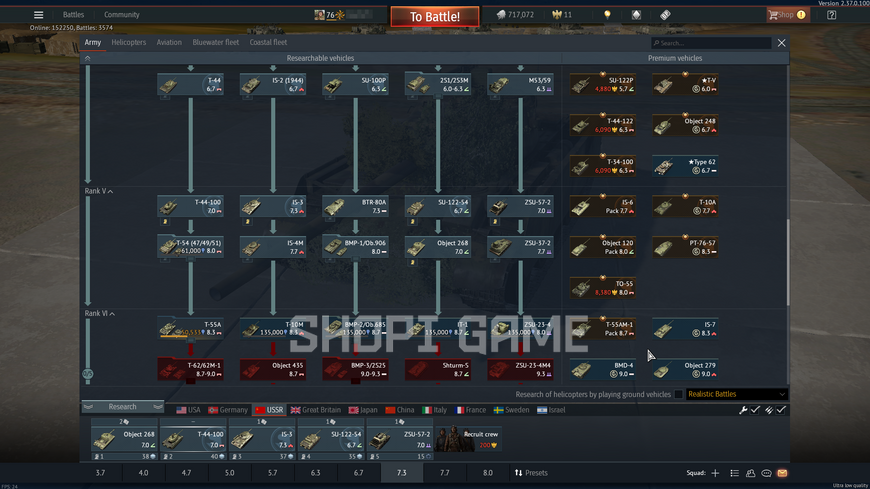
Task: Select premium Object 279 icon
Action: pos(685,369)
